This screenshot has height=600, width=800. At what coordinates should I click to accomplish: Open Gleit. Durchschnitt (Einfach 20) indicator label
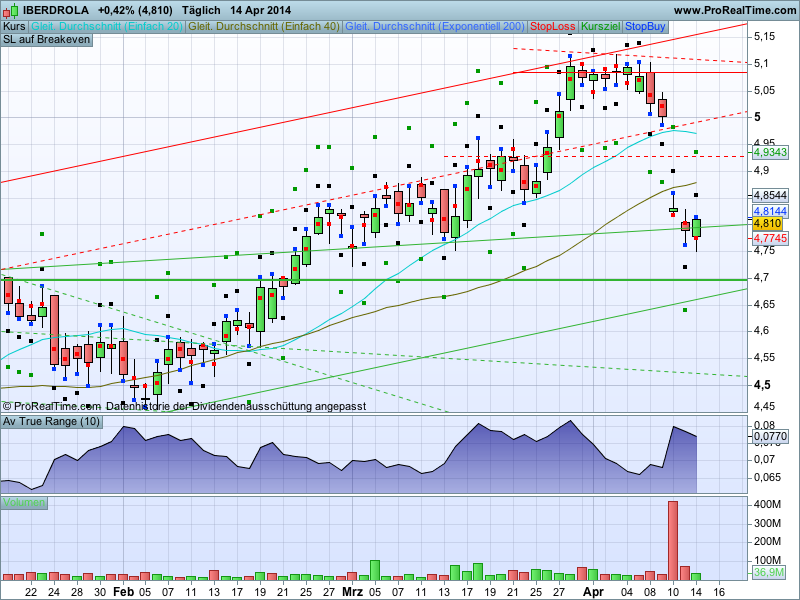coord(107,27)
